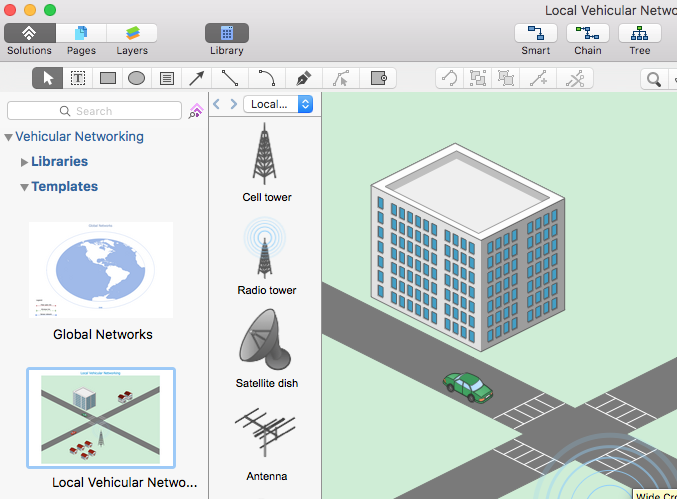
Task: Switch to the Pages tab
Action: 81,33
